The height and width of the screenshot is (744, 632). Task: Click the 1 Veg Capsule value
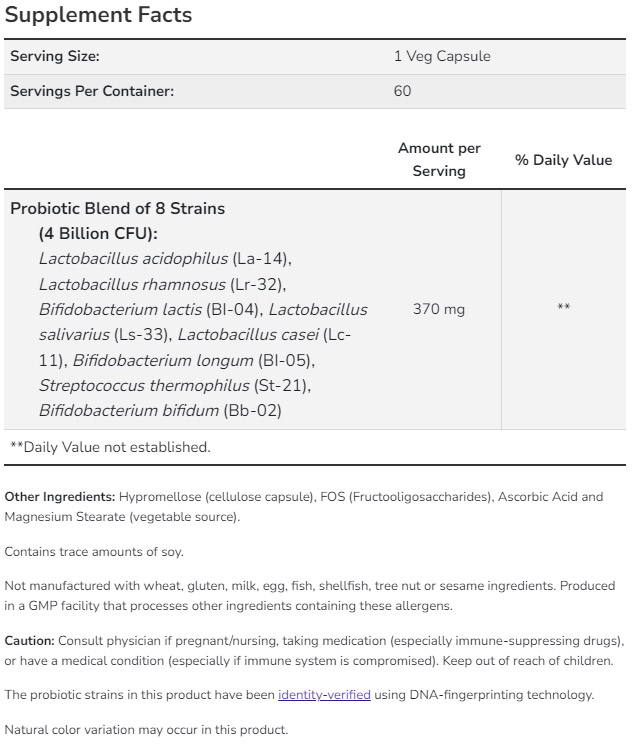[442, 57]
